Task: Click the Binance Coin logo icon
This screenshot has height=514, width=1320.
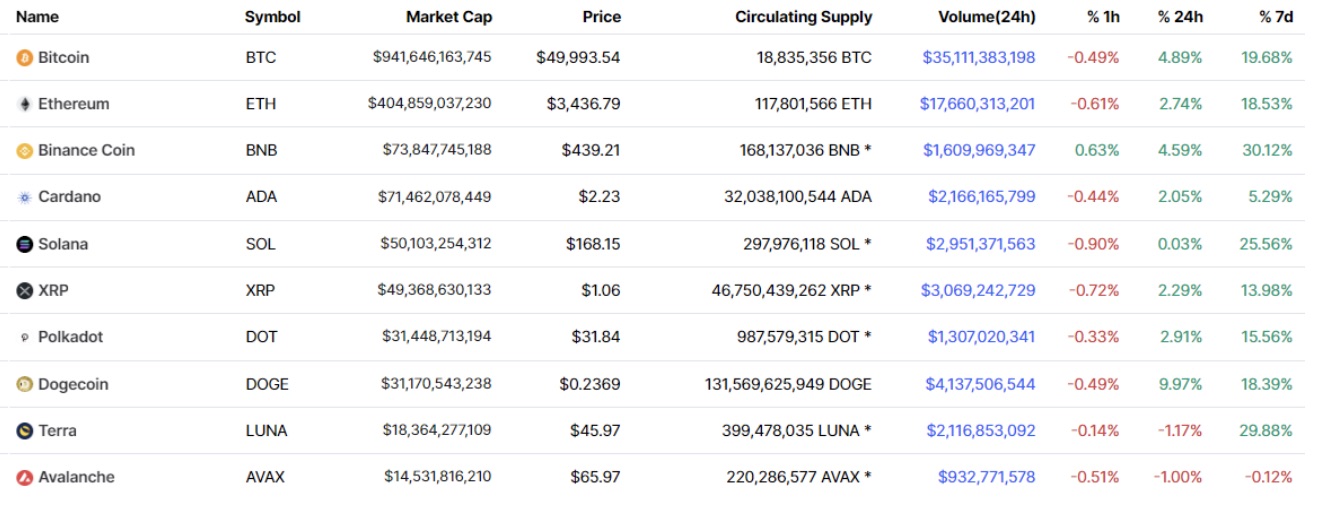Action: 25,151
